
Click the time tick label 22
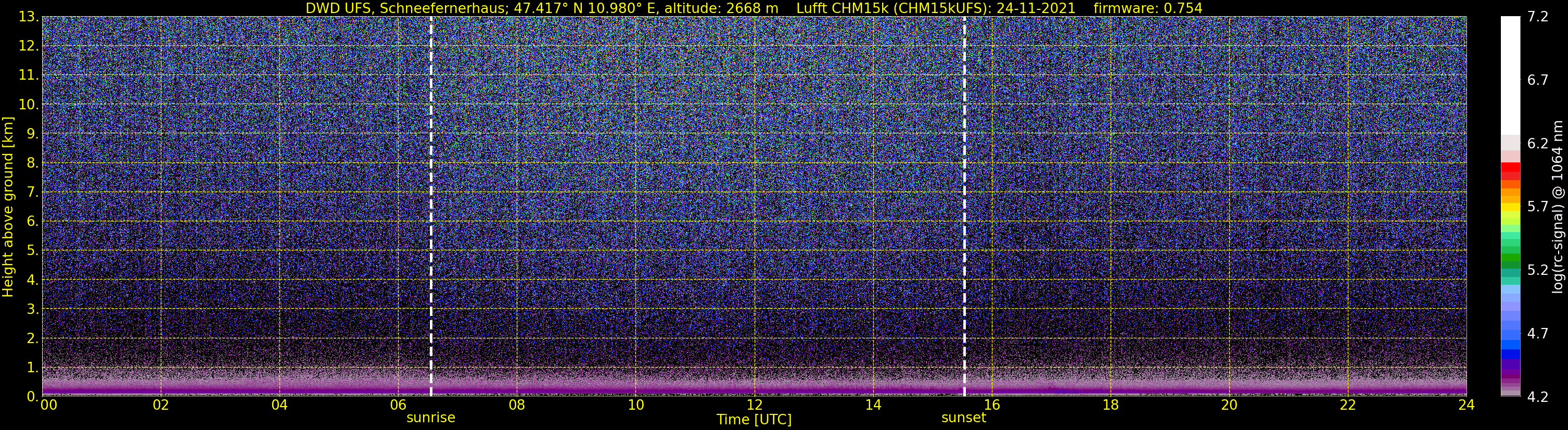click(1348, 406)
